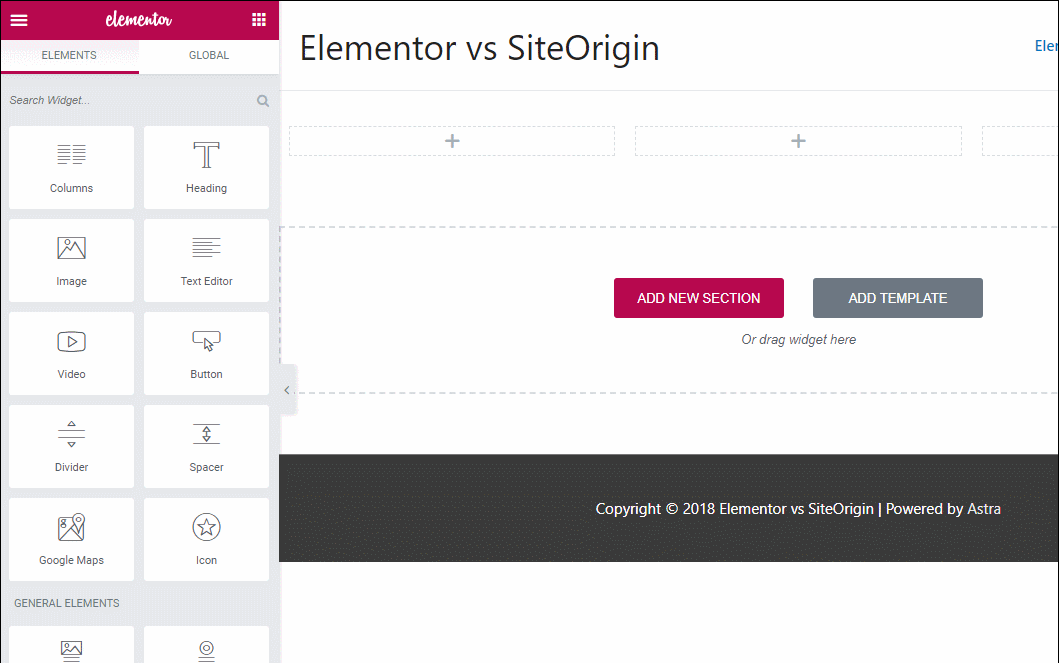Select the Button widget
This screenshot has height=663, width=1059.
click(206, 354)
